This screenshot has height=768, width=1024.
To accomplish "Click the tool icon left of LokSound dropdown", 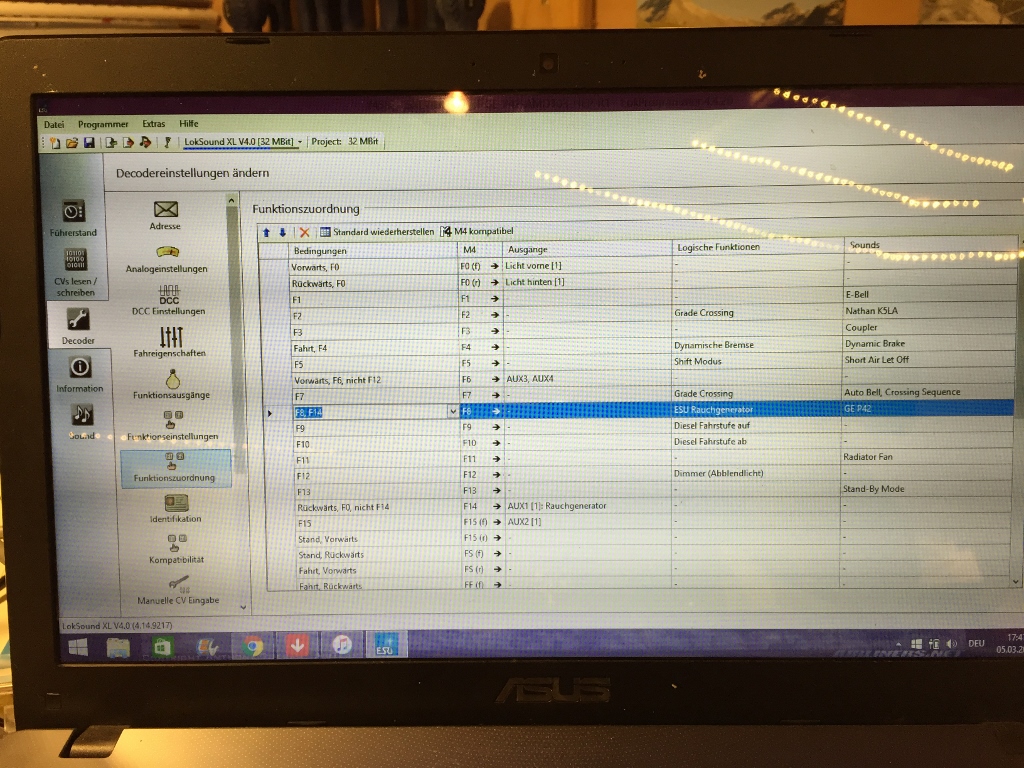I will pyautogui.click(x=167, y=142).
